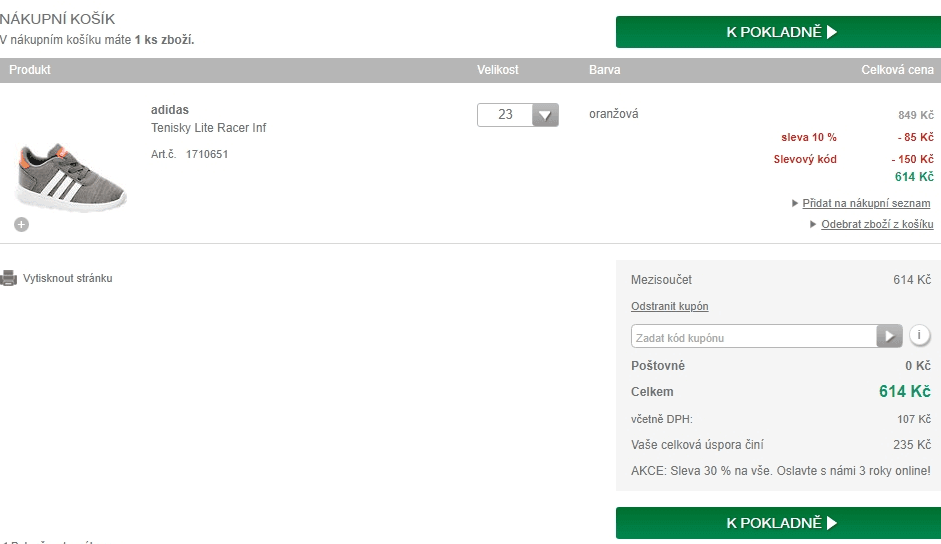This screenshot has height=544, width=941.
Task: Click Přidat na nákupní seznam link
Action: coord(866,203)
